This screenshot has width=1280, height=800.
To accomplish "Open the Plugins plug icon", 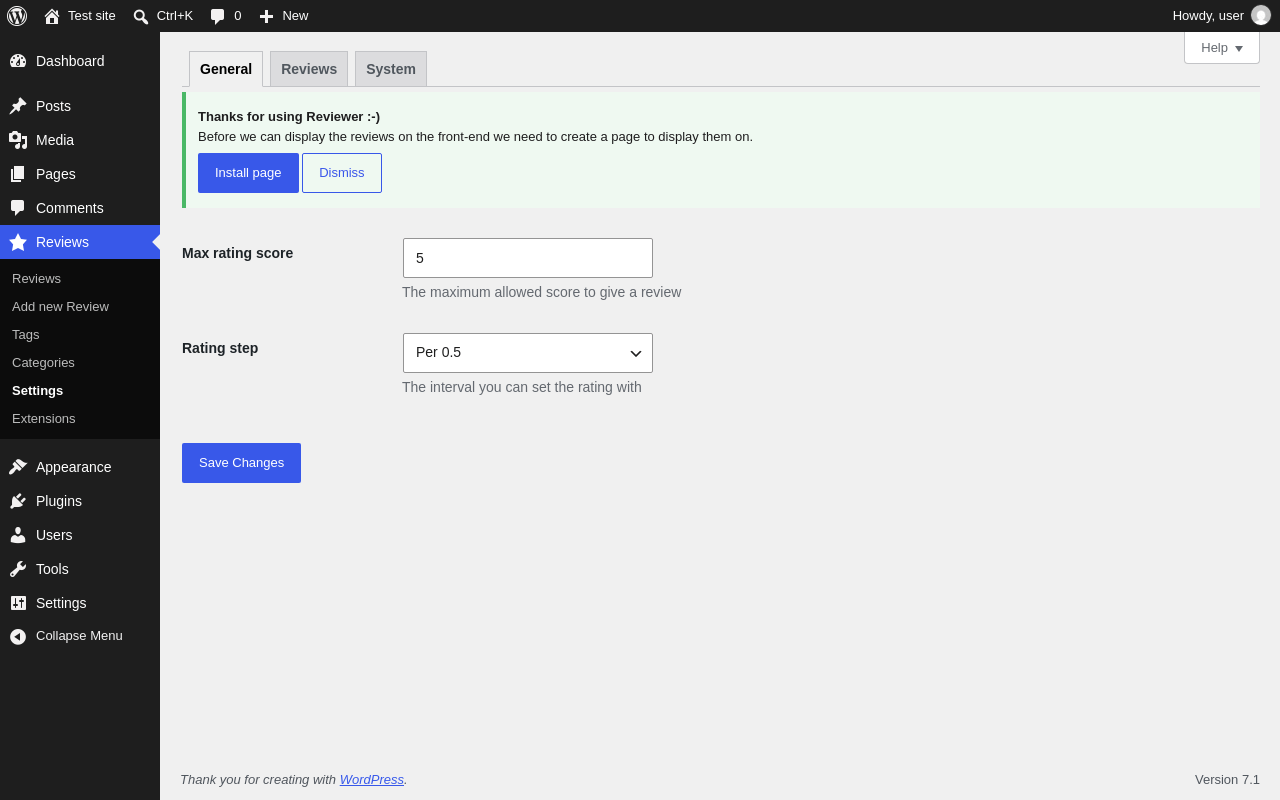I will (x=18, y=501).
